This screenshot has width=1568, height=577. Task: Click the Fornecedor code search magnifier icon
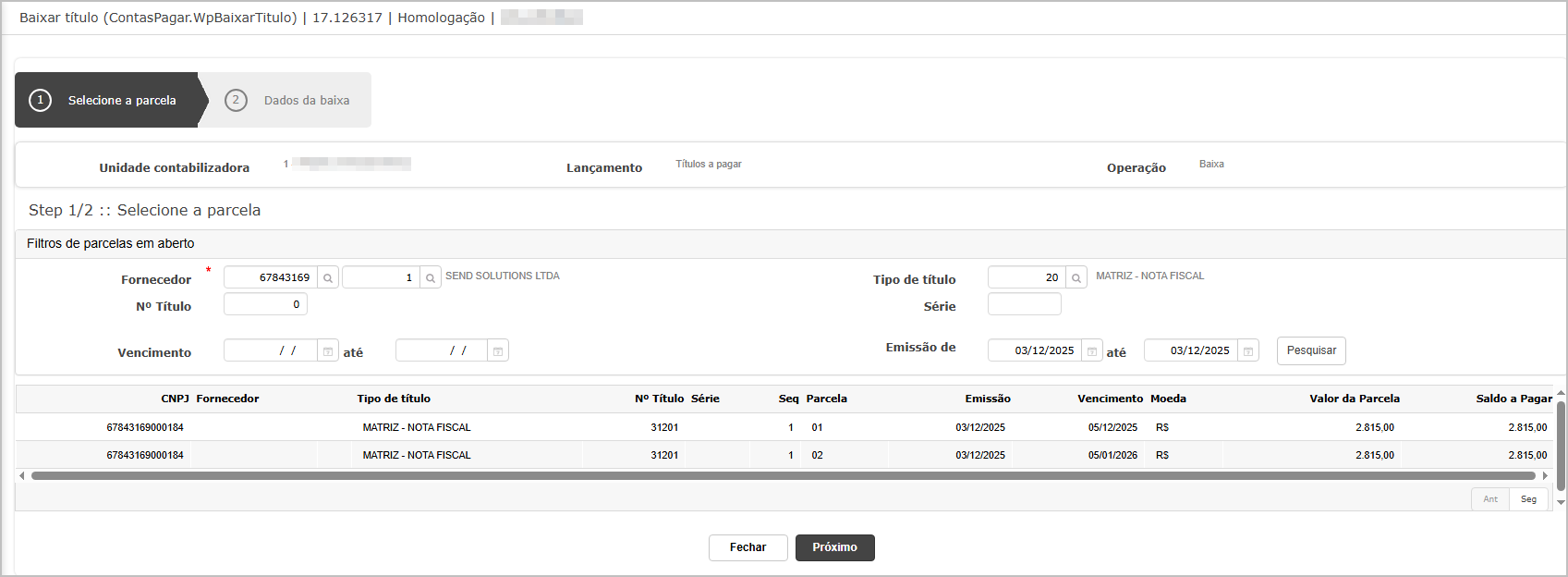328,277
